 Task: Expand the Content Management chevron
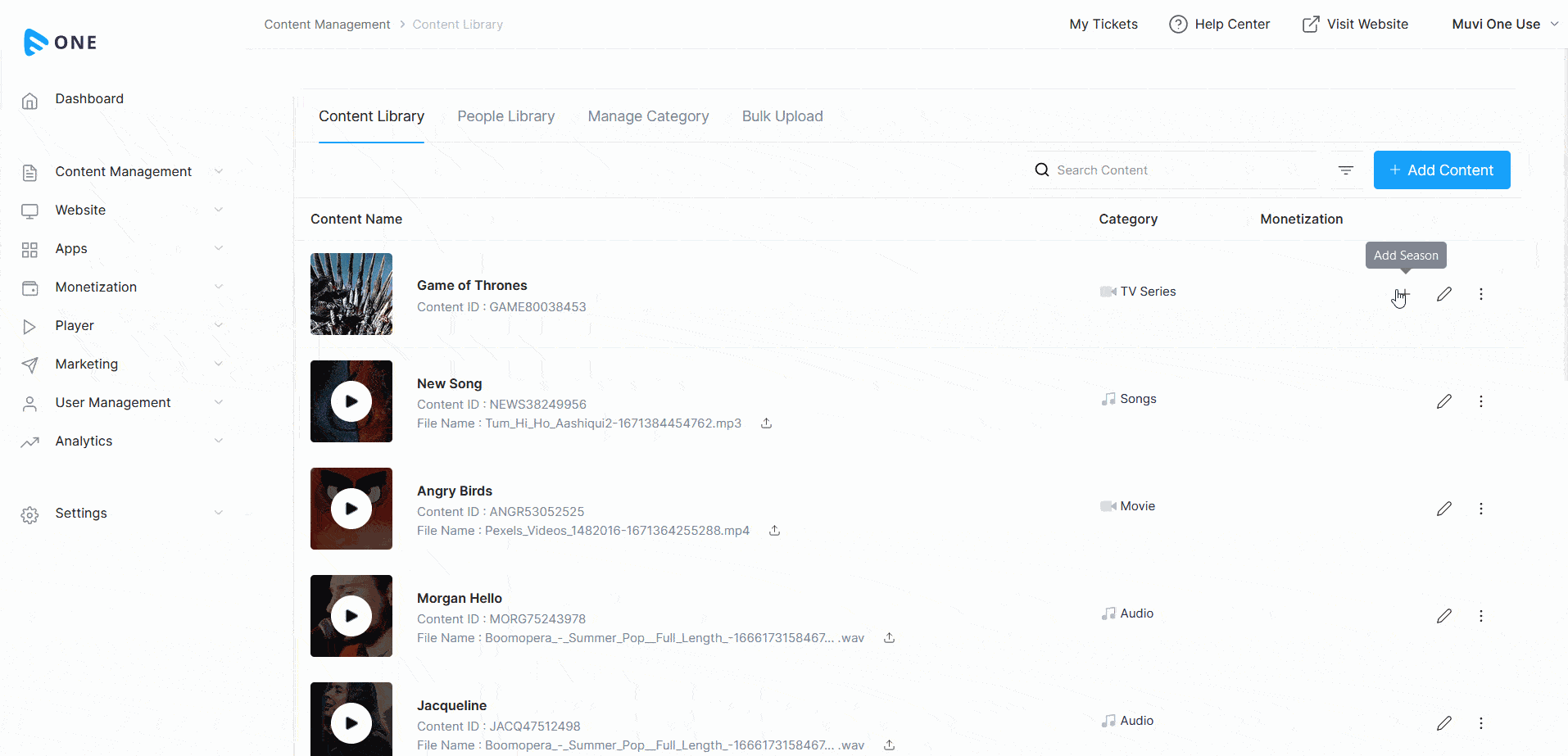219,171
